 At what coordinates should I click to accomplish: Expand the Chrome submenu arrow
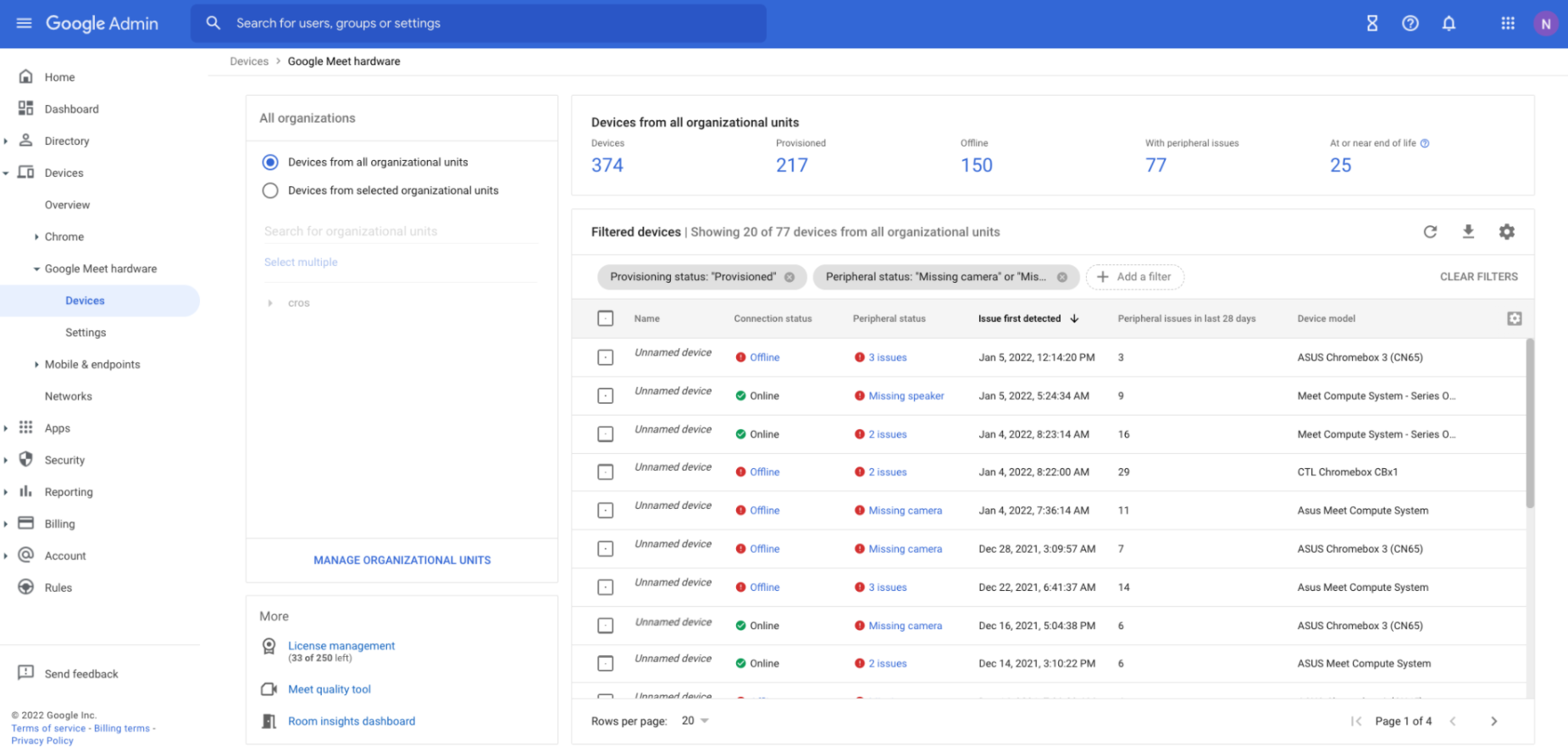pos(36,237)
